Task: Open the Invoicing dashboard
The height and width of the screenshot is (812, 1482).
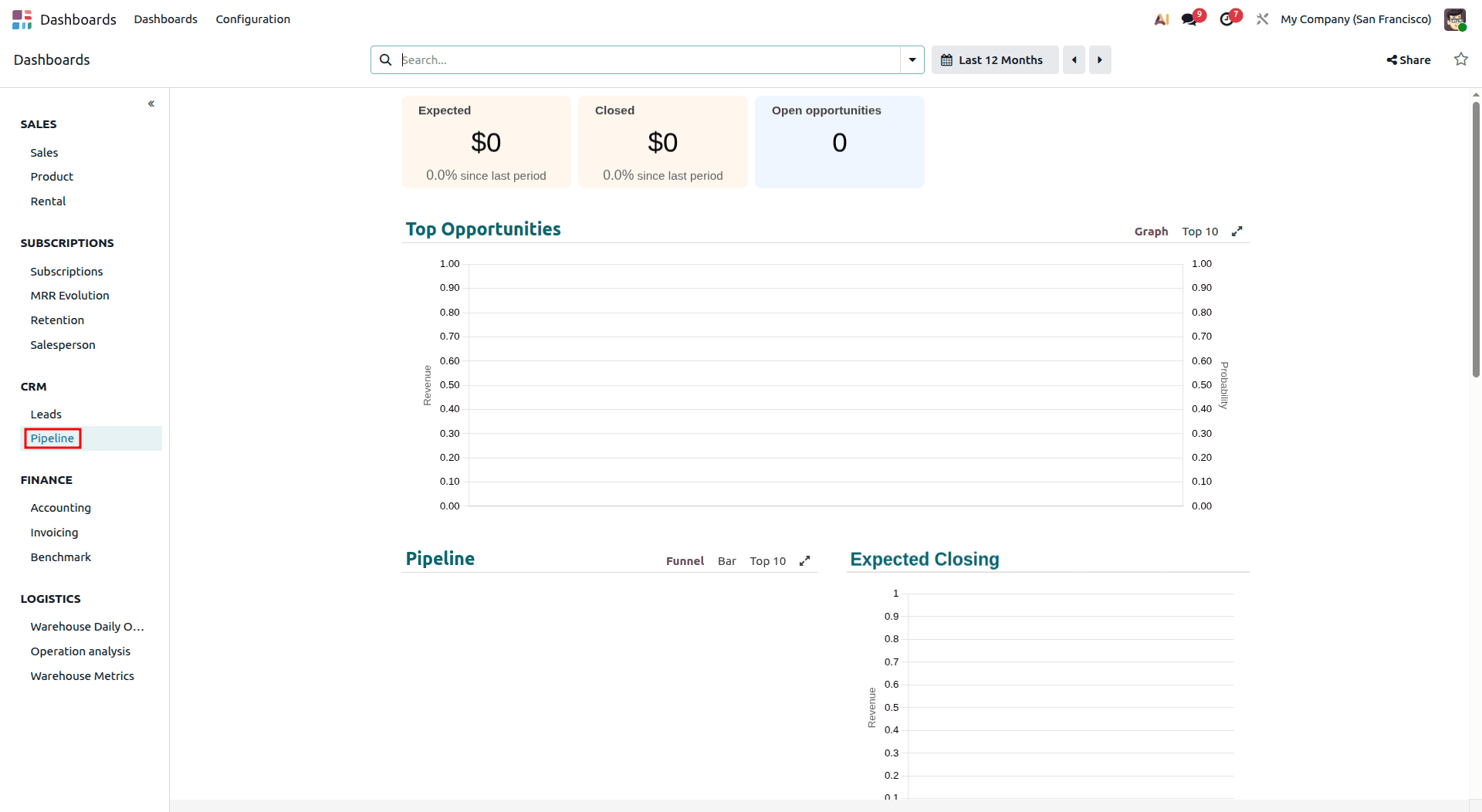Action: point(54,533)
